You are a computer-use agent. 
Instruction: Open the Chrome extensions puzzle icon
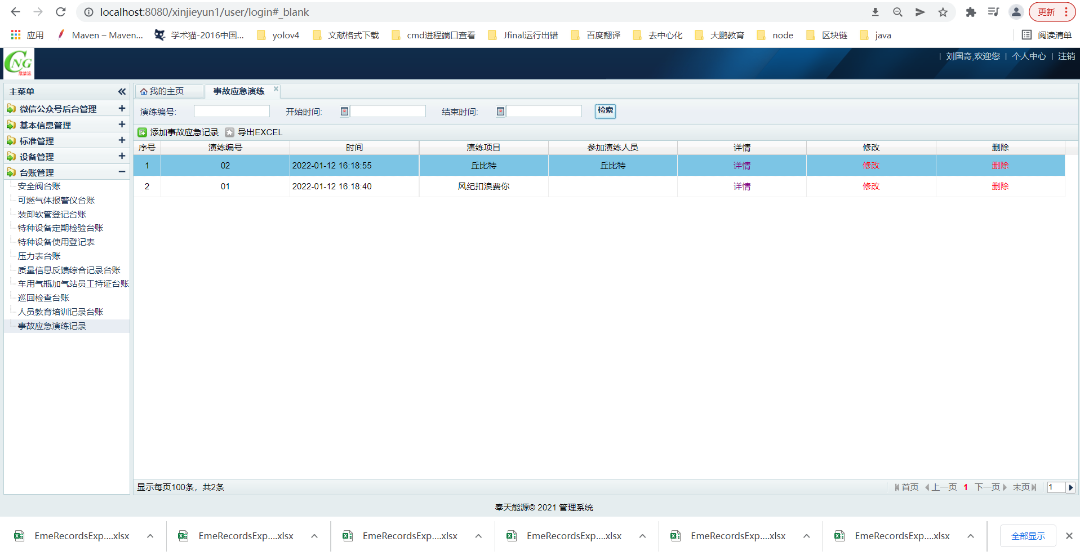point(970,12)
